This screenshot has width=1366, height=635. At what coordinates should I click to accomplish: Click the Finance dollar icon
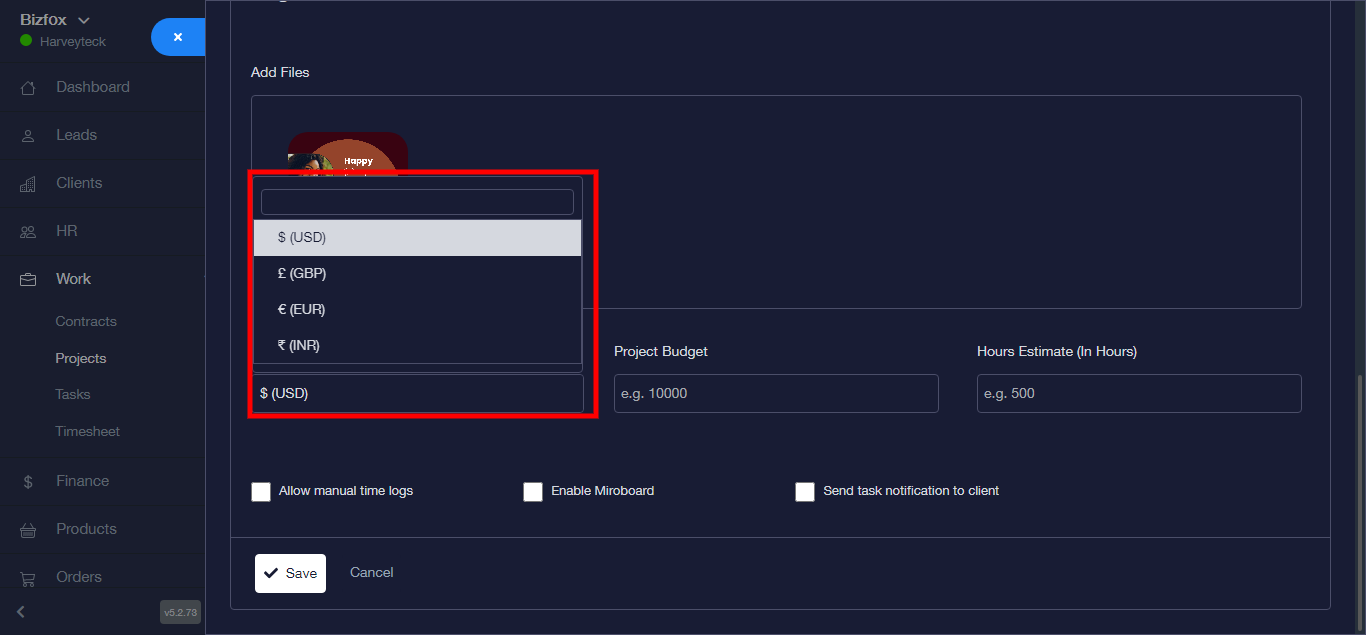click(x=28, y=482)
